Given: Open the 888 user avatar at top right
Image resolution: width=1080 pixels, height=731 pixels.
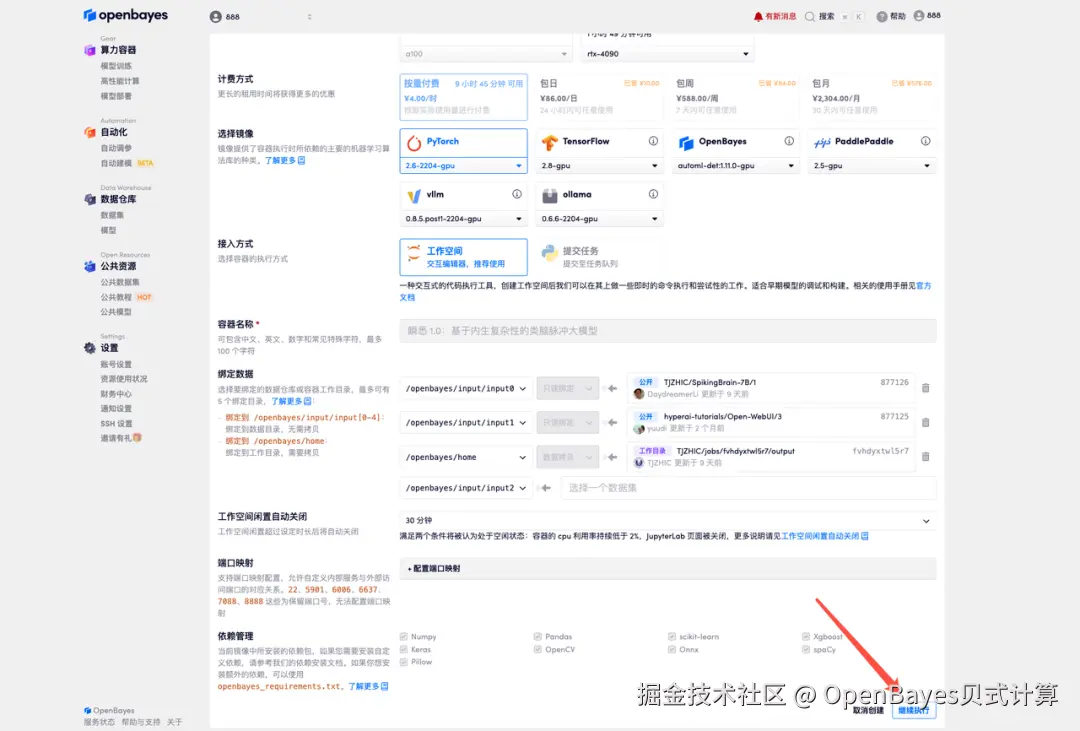Looking at the screenshot, I should point(919,16).
